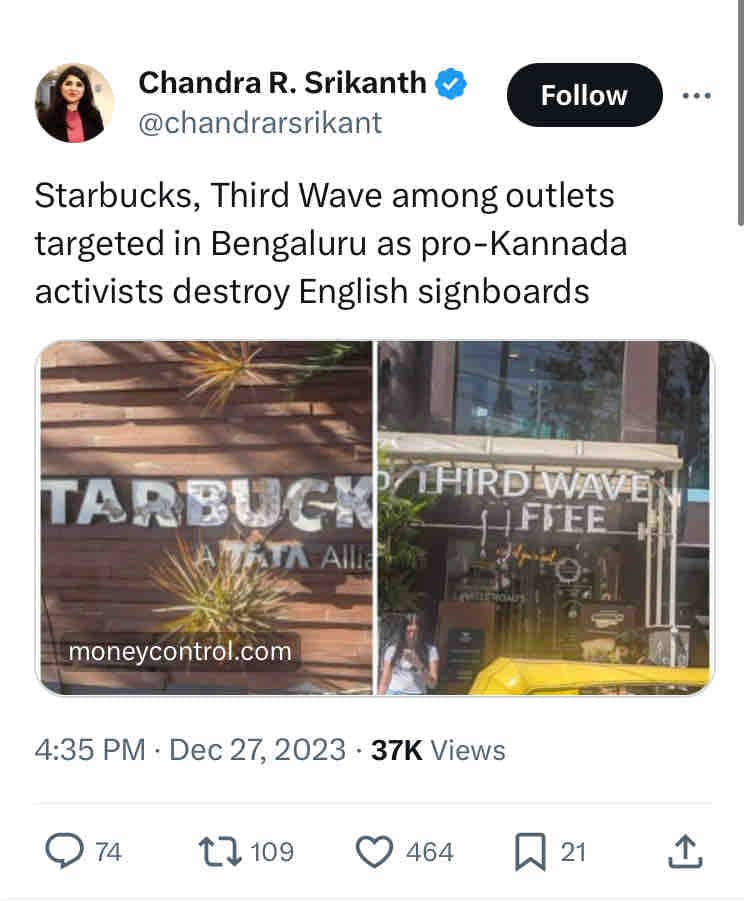Image resolution: width=750 pixels, height=901 pixels.
Task: Like the tweet with the heart icon
Action: pyautogui.click(x=375, y=852)
